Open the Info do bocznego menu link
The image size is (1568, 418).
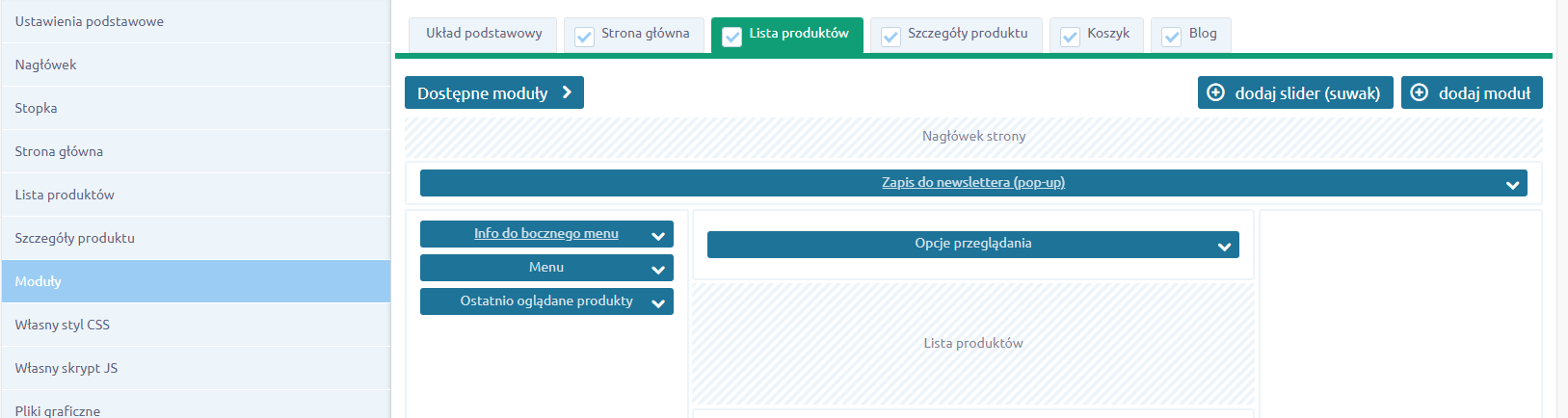click(545, 233)
